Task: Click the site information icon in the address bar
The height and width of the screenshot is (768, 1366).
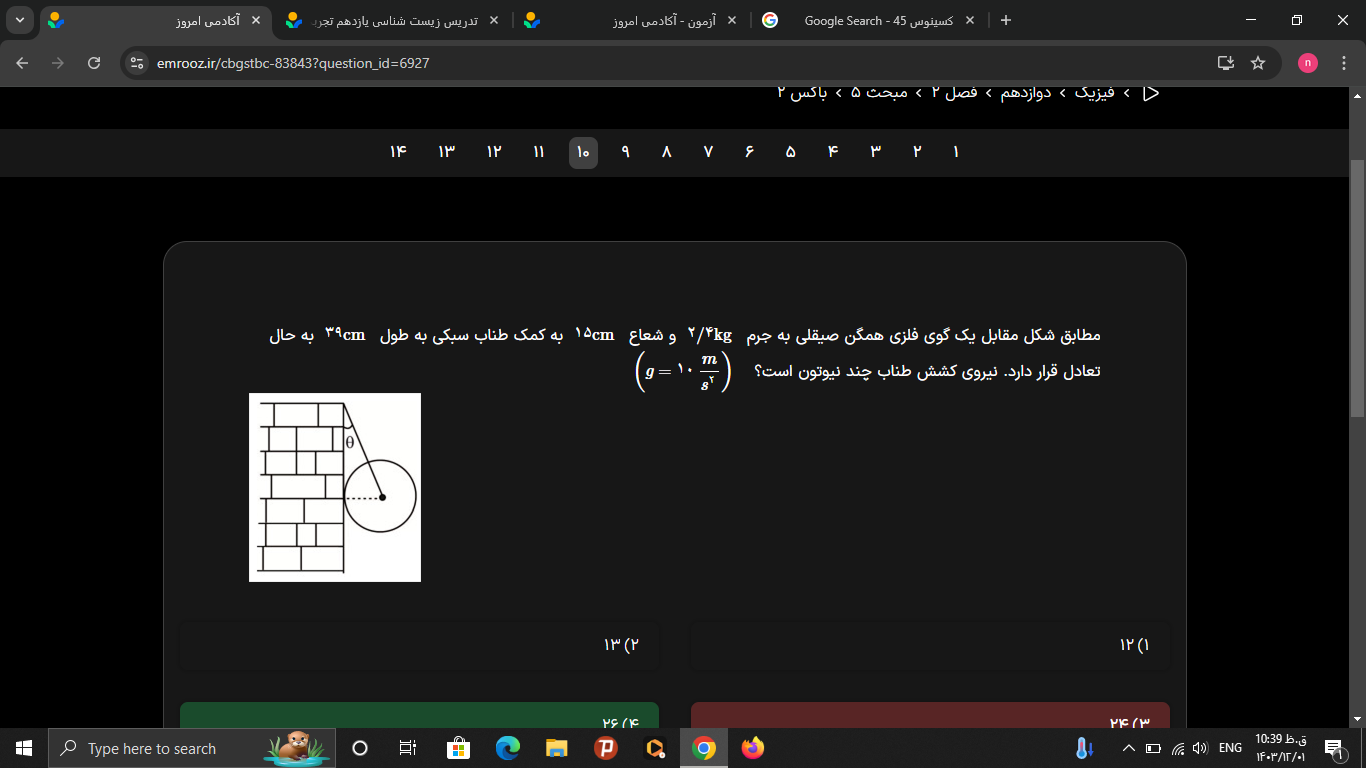Action: tap(138, 63)
